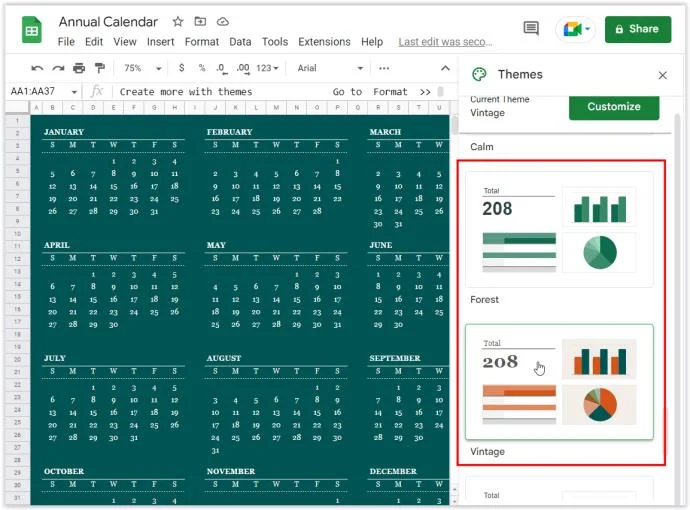Viewport: 690px width, 510px height.
Task: Select the OCTOBER heading cell
Action: click(64, 471)
